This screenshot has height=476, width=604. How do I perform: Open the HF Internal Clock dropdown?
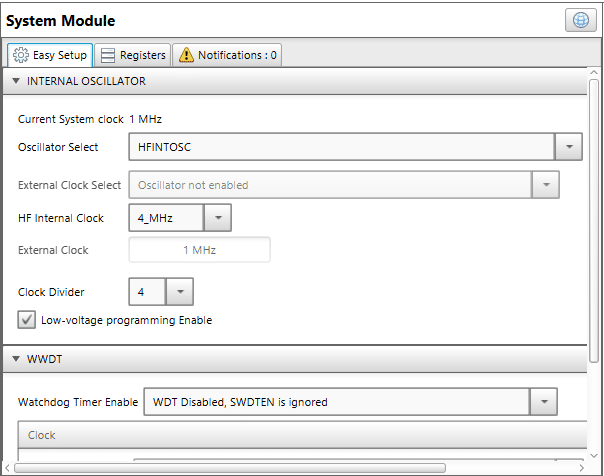coord(217,217)
